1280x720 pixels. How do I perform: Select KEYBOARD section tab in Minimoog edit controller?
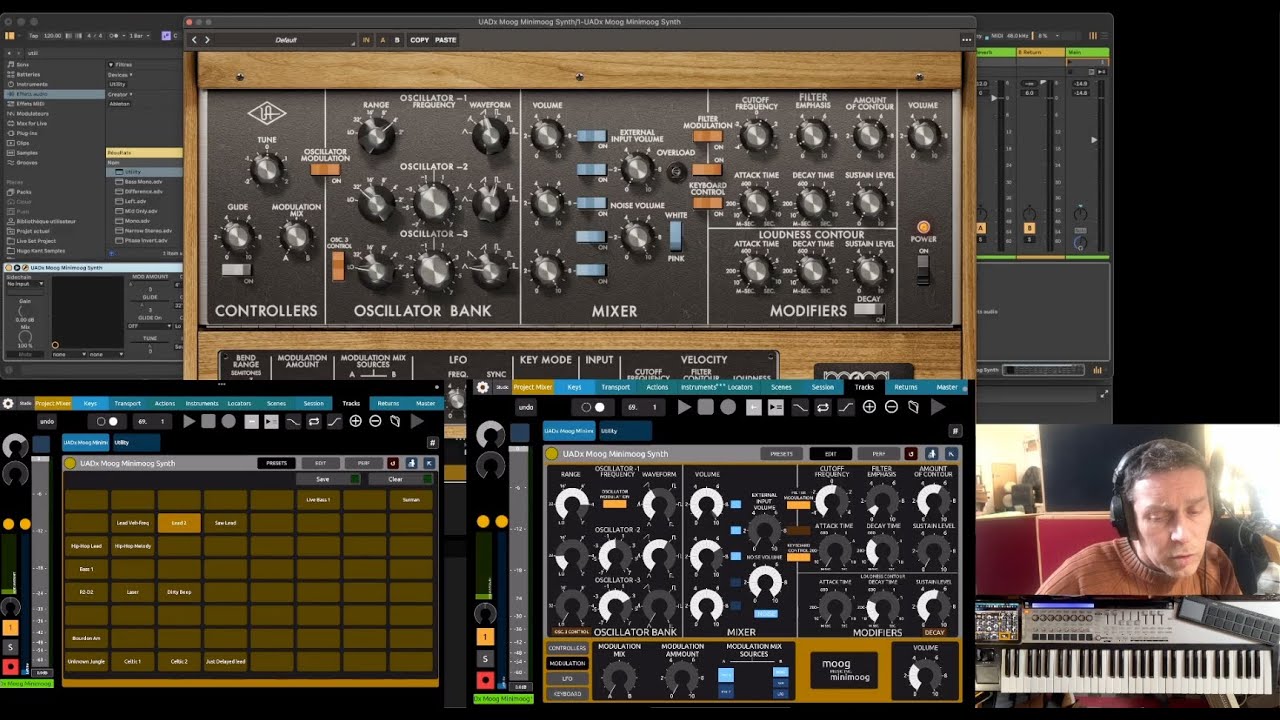point(567,693)
